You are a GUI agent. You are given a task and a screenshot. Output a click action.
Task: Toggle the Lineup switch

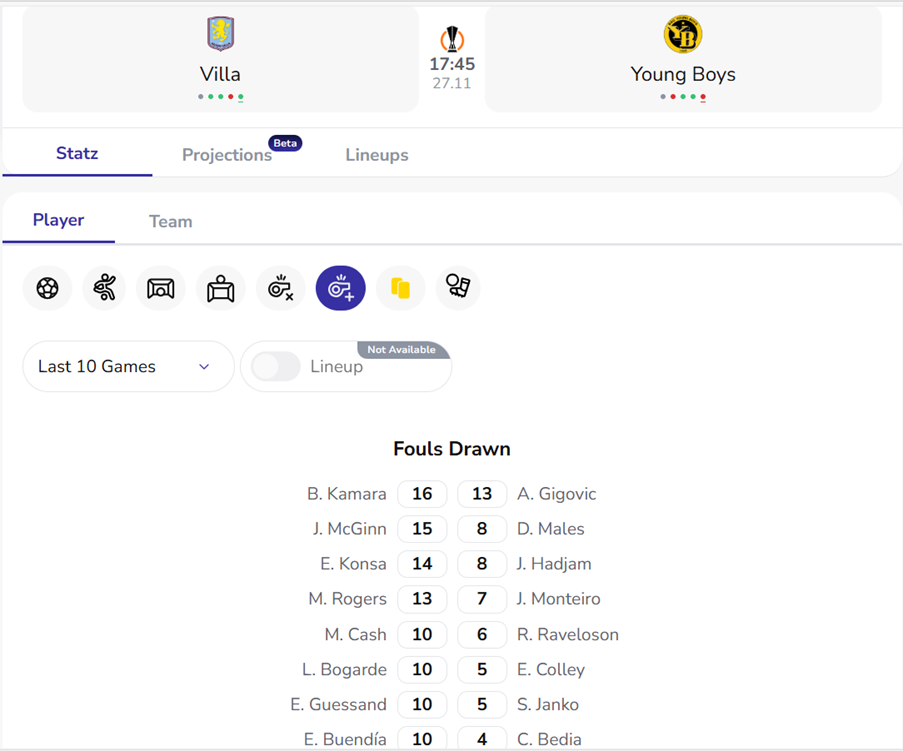click(x=276, y=367)
